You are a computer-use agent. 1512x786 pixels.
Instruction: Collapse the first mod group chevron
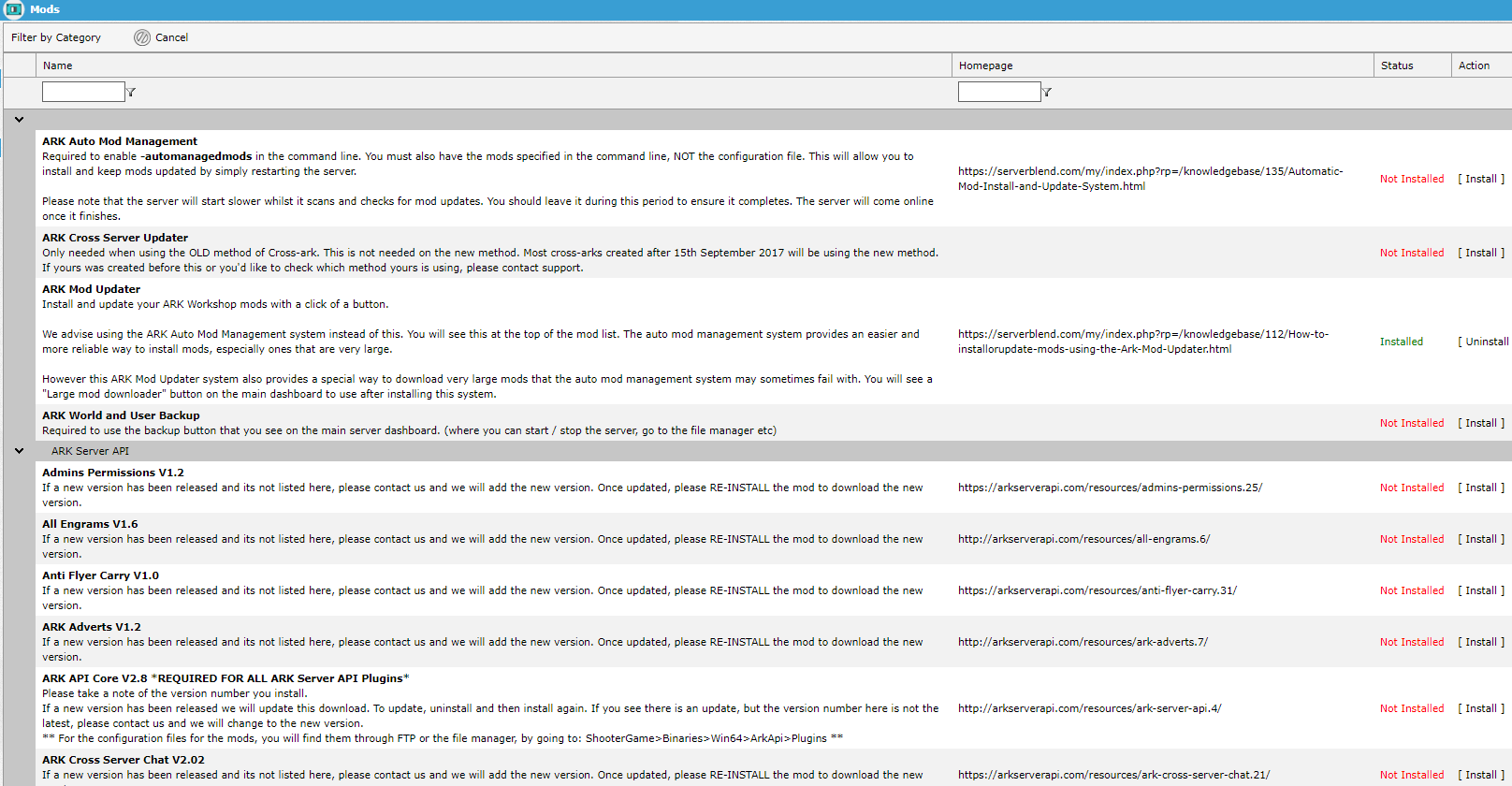(x=19, y=120)
